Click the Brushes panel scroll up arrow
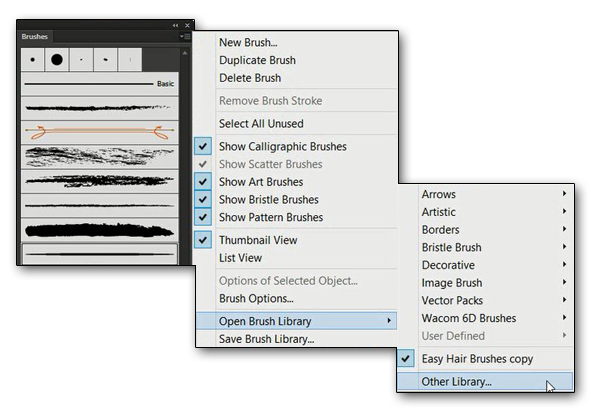This screenshot has height=410, width=600. [x=185, y=53]
